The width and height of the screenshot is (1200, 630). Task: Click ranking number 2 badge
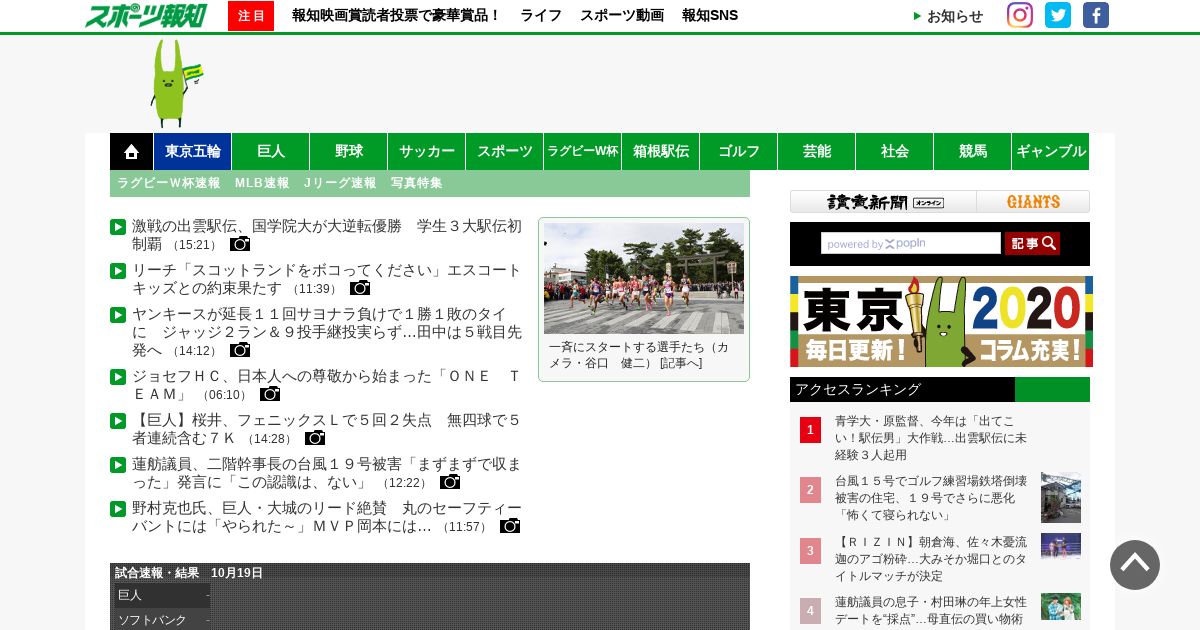(810, 490)
